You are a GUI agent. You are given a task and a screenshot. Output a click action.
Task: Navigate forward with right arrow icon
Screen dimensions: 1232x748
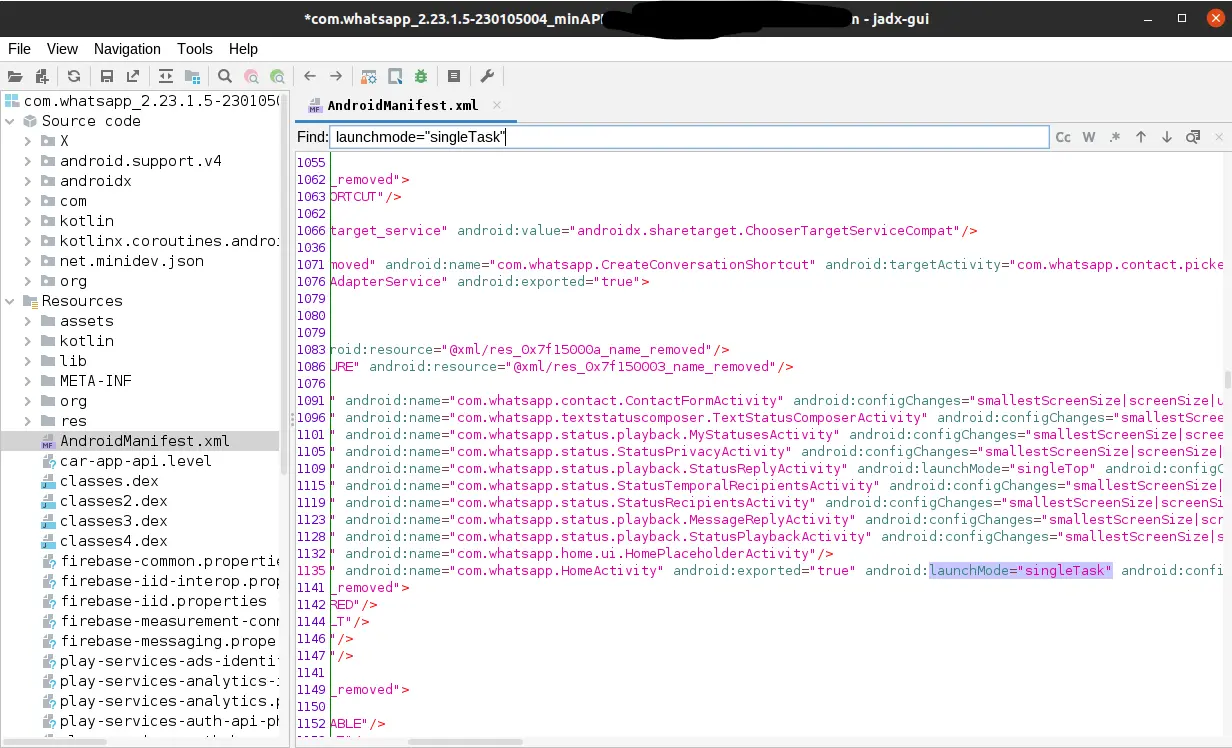click(336, 76)
